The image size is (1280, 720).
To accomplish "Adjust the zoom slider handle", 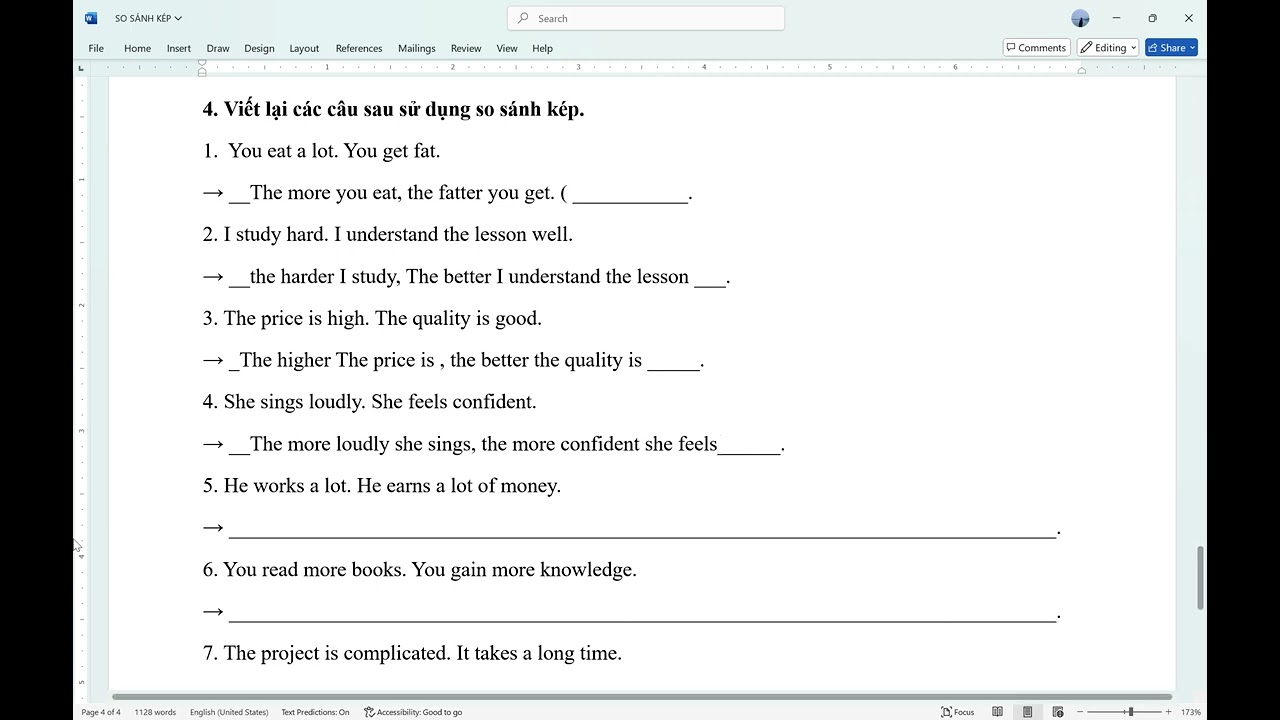I will (x=1131, y=712).
